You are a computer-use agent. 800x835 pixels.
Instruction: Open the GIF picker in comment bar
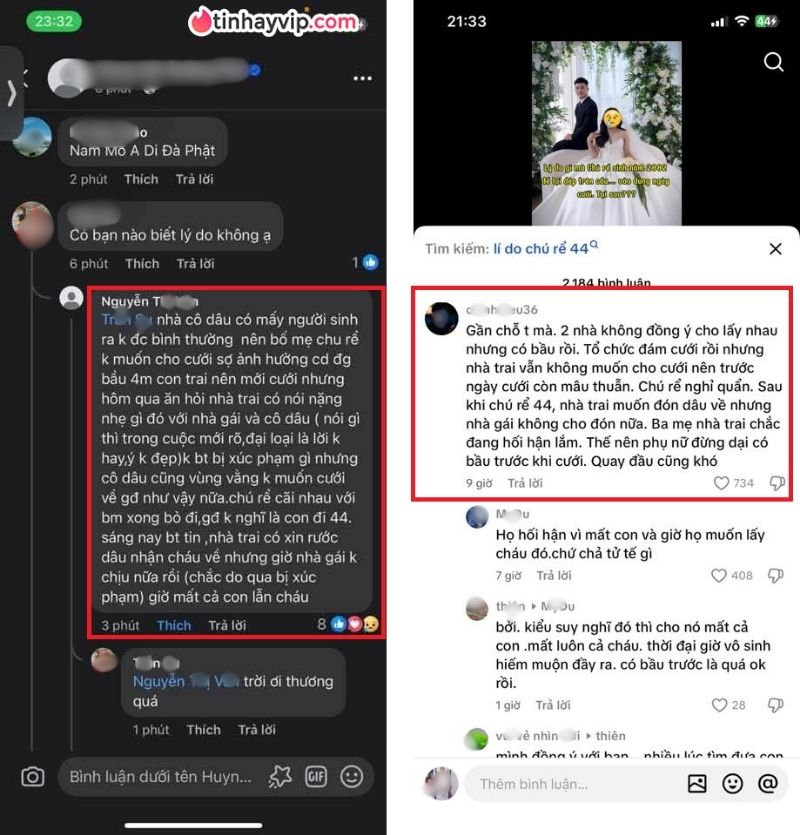315,776
